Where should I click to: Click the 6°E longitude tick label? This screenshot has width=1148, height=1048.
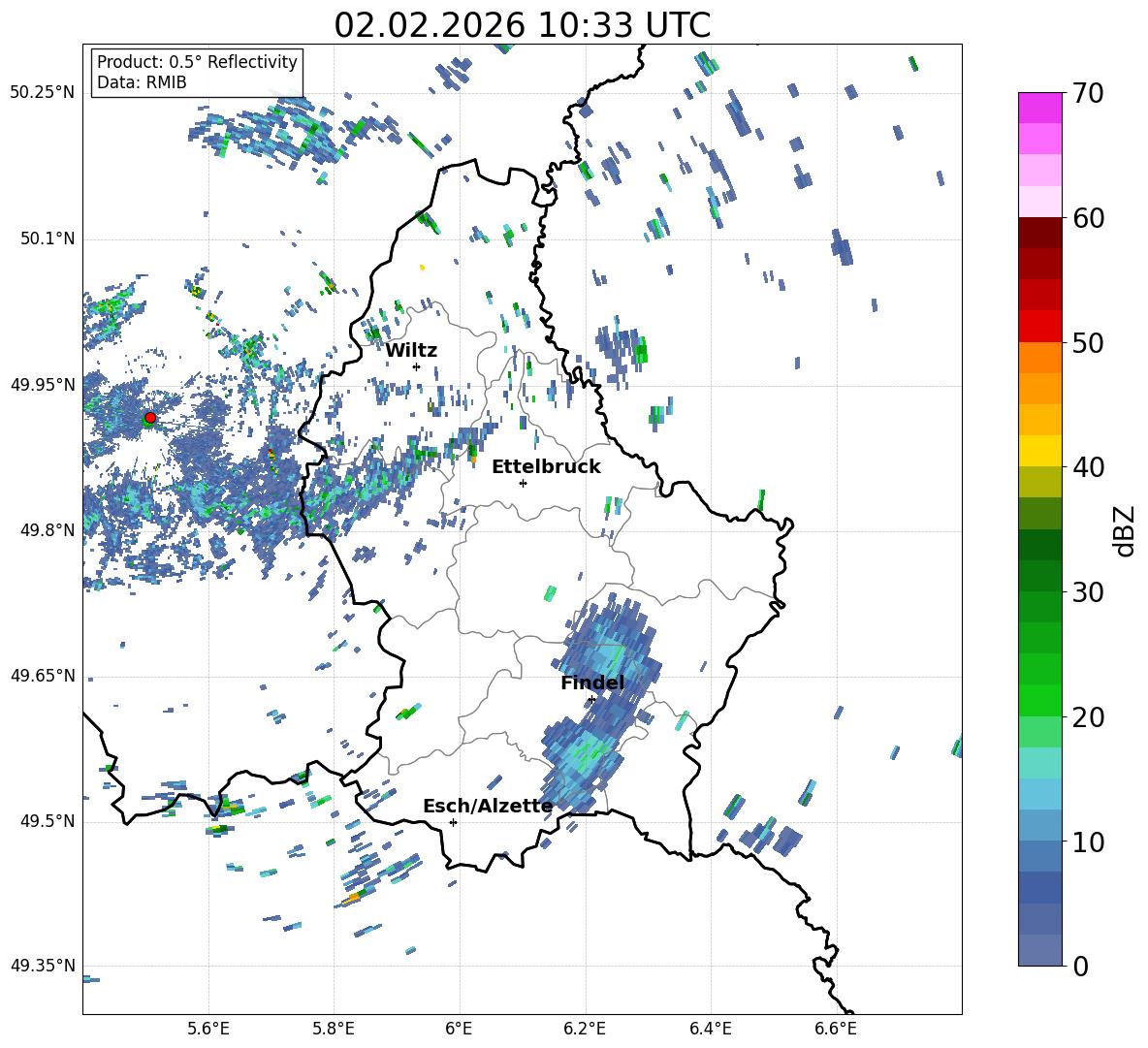[460, 1028]
